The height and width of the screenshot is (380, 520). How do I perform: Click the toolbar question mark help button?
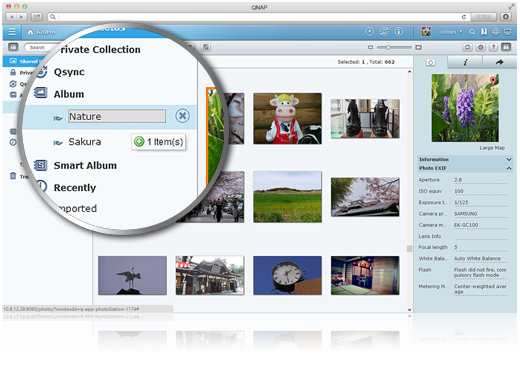click(x=493, y=47)
